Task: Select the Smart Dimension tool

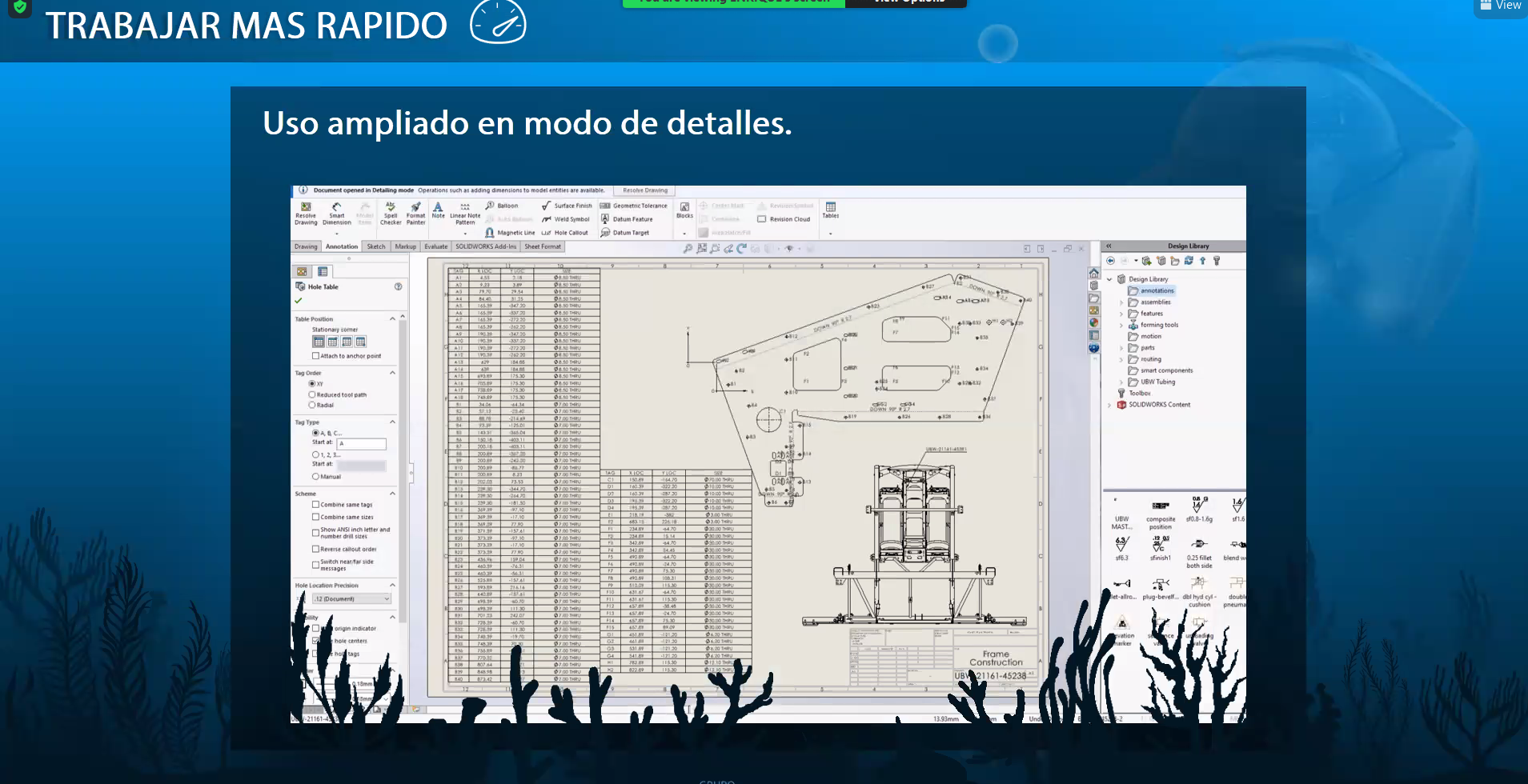Action: coord(336,213)
